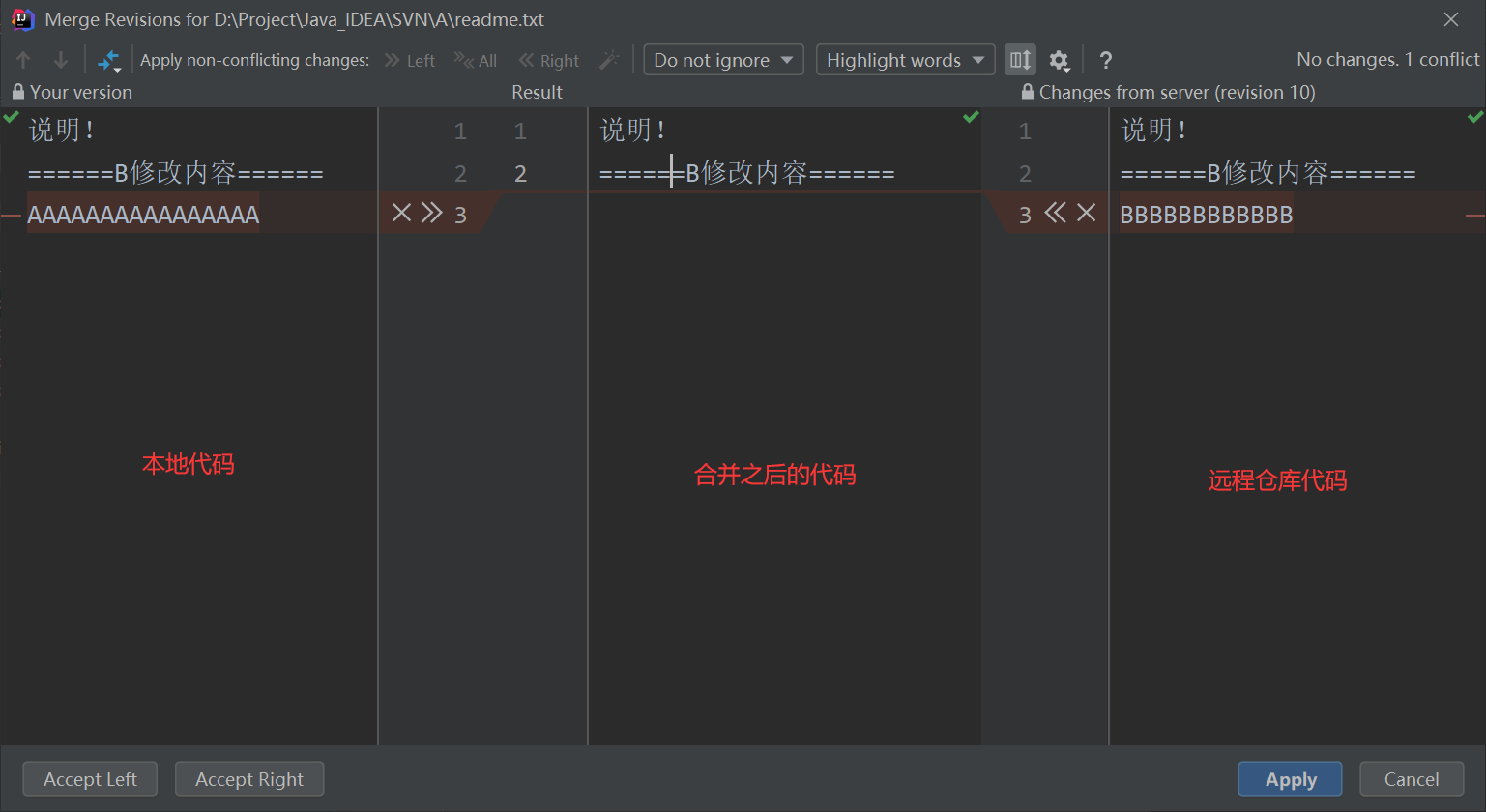Accept the BBBB line with left-pointing chevrons
The image size is (1486, 812).
(x=1055, y=213)
